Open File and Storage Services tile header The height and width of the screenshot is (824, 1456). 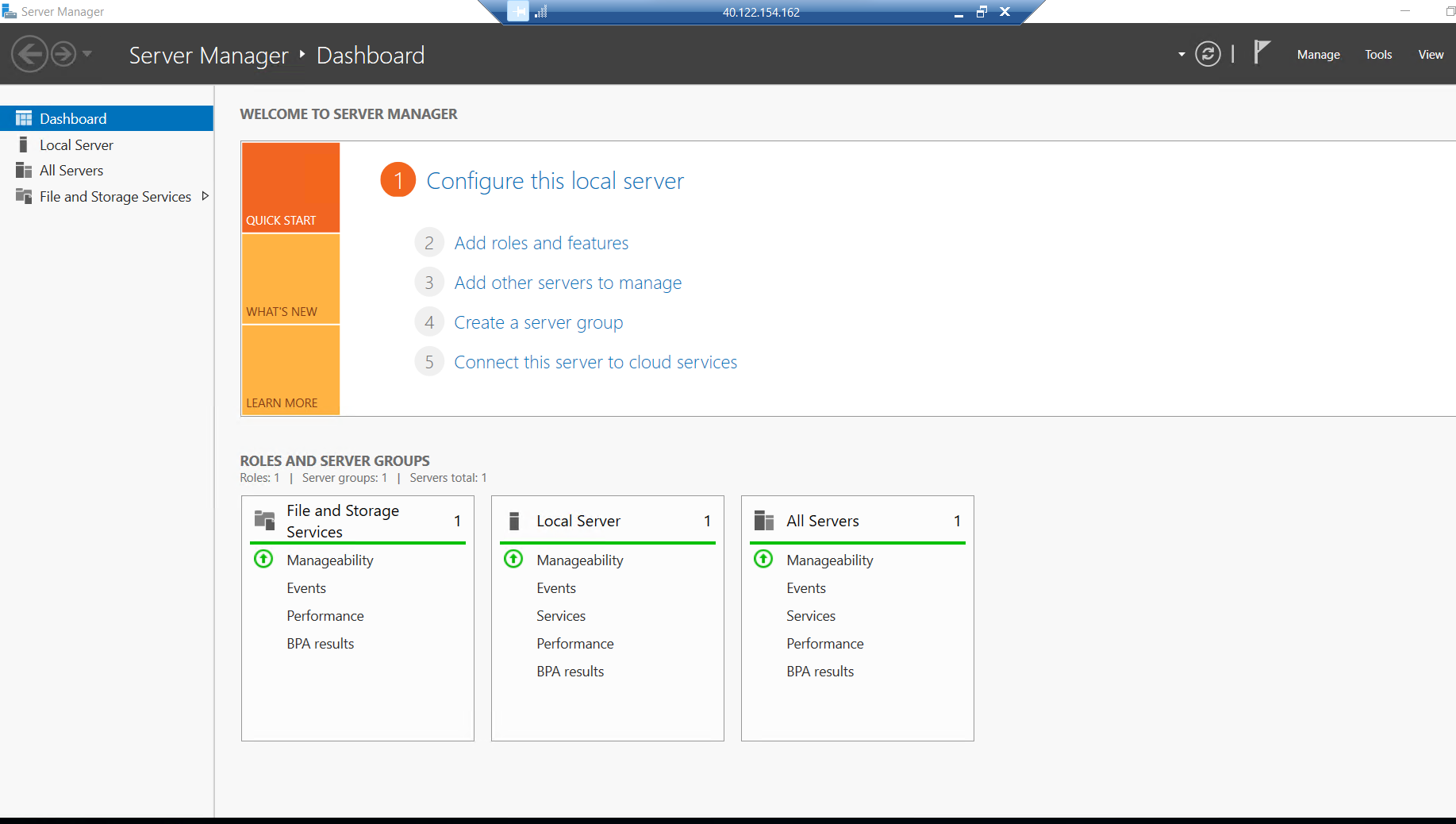pos(358,521)
